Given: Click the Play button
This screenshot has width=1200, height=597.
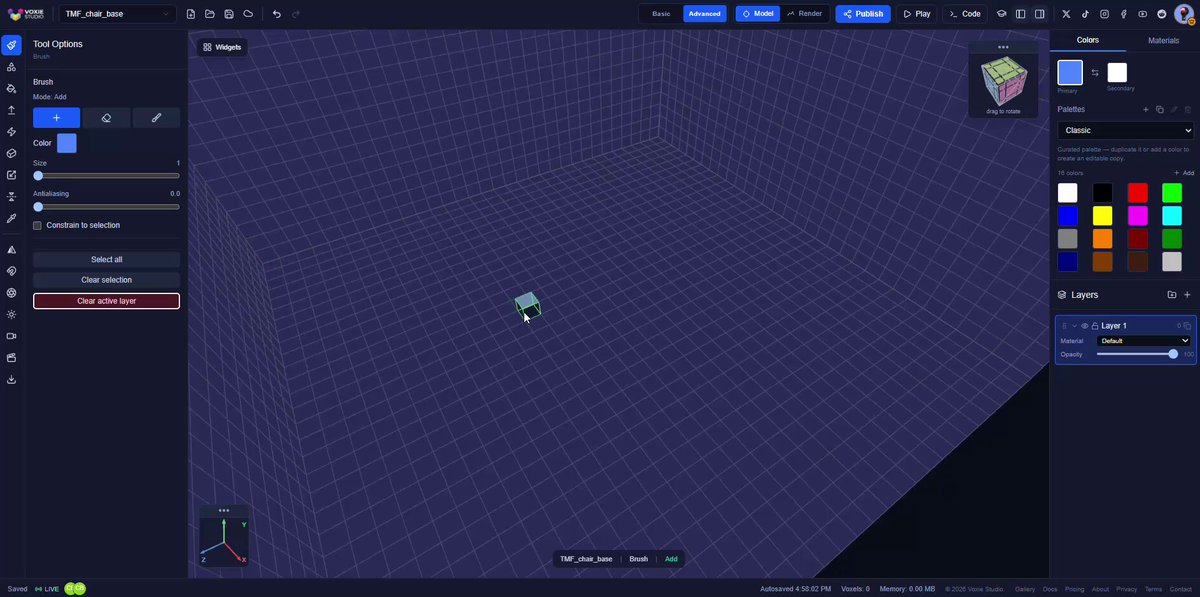Looking at the screenshot, I should 917,14.
